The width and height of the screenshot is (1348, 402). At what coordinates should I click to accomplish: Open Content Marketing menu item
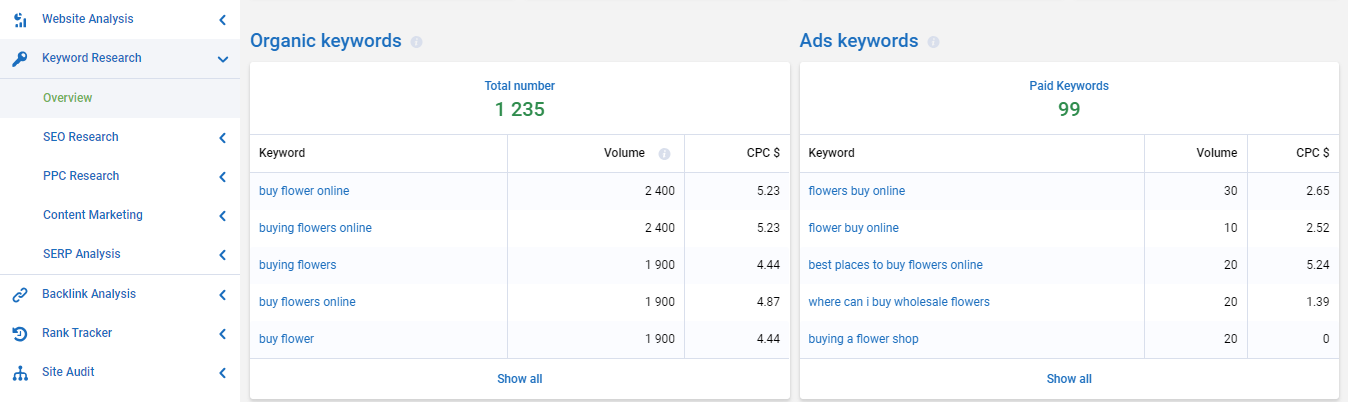93,215
